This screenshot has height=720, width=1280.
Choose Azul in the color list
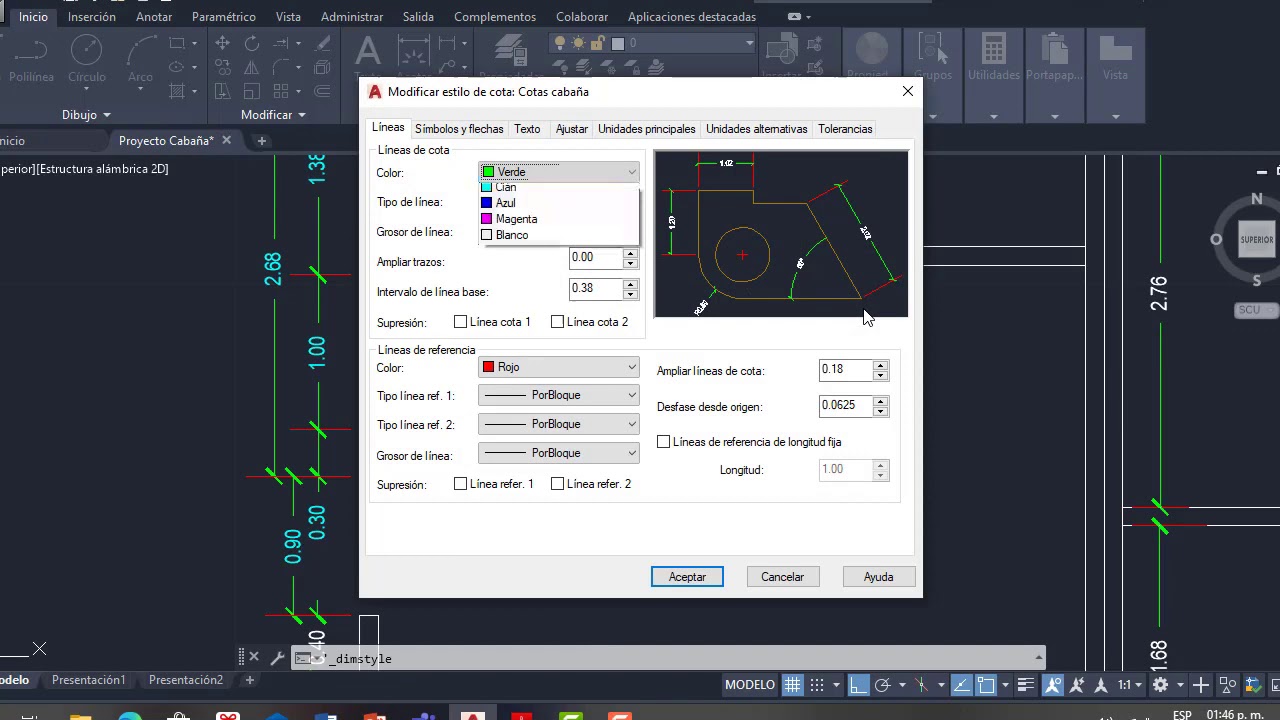click(559, 203)
